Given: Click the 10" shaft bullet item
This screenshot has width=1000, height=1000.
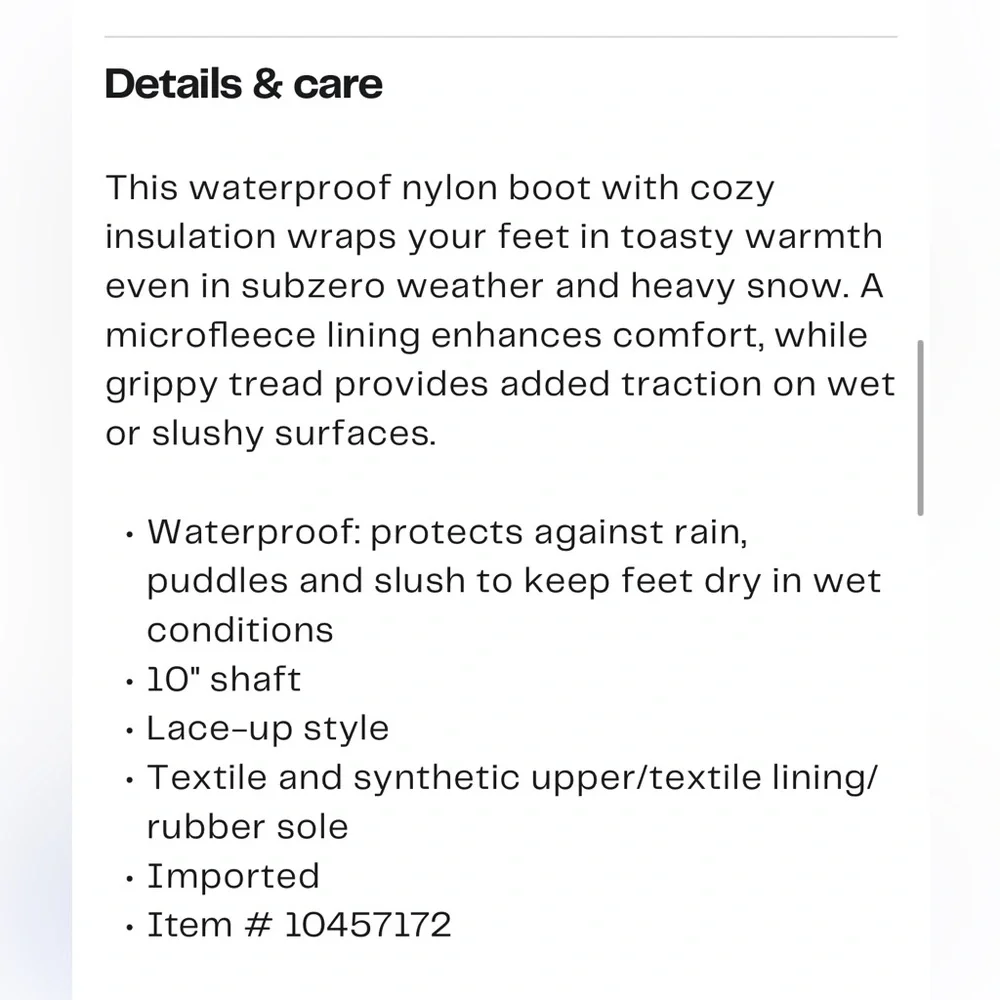Looking at the screenshot, I should (223, 679).
